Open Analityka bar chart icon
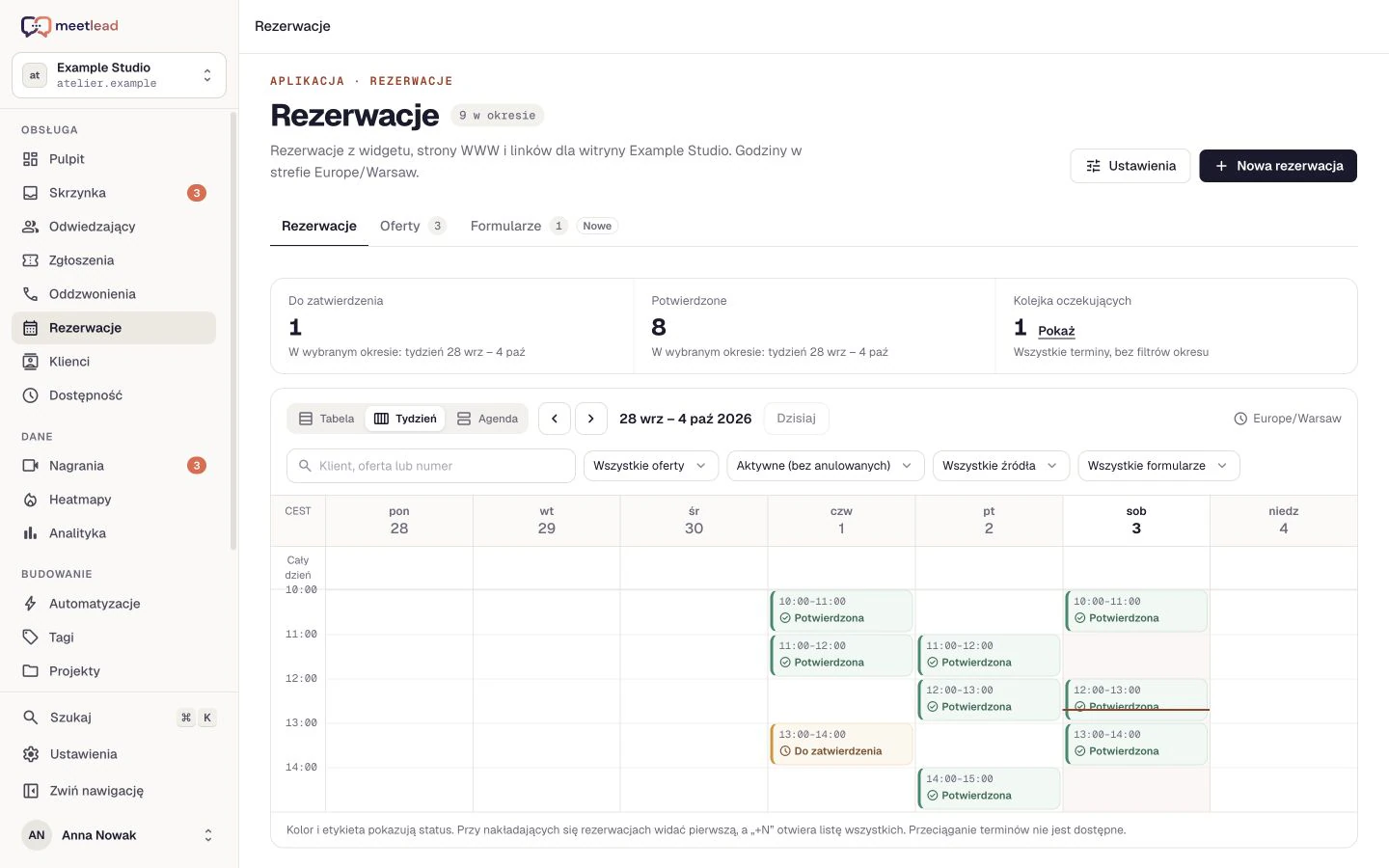Screen dimensions: 1389x868 click(x=31, y=533)
